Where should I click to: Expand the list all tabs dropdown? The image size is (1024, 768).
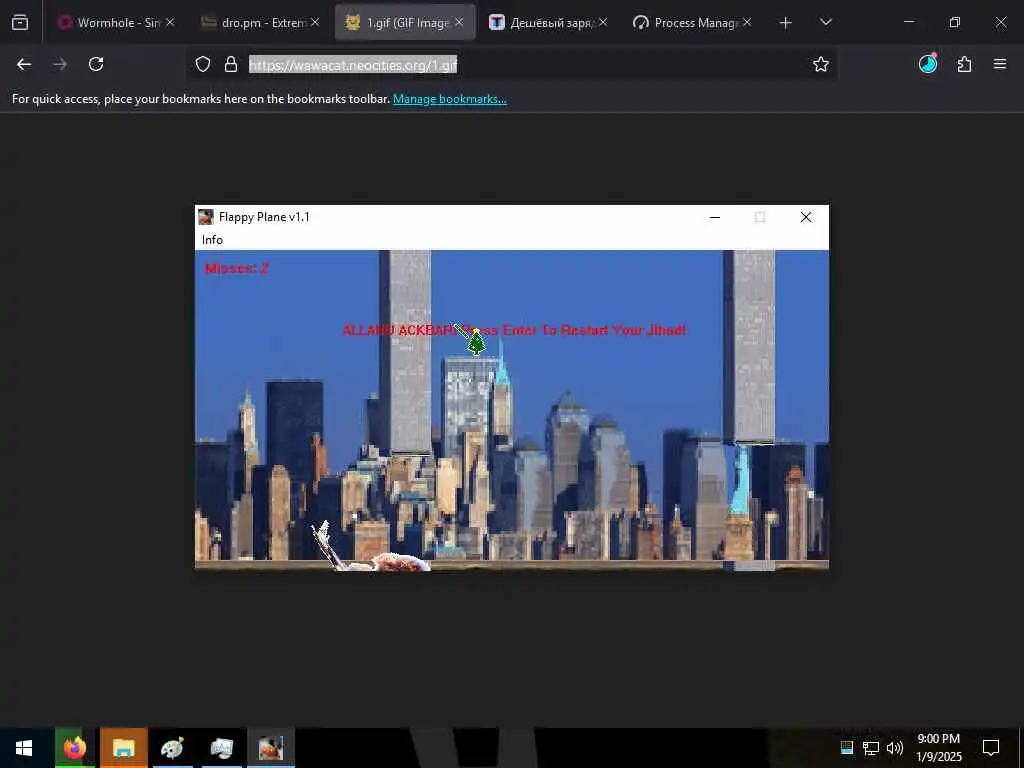click(825, 22)
